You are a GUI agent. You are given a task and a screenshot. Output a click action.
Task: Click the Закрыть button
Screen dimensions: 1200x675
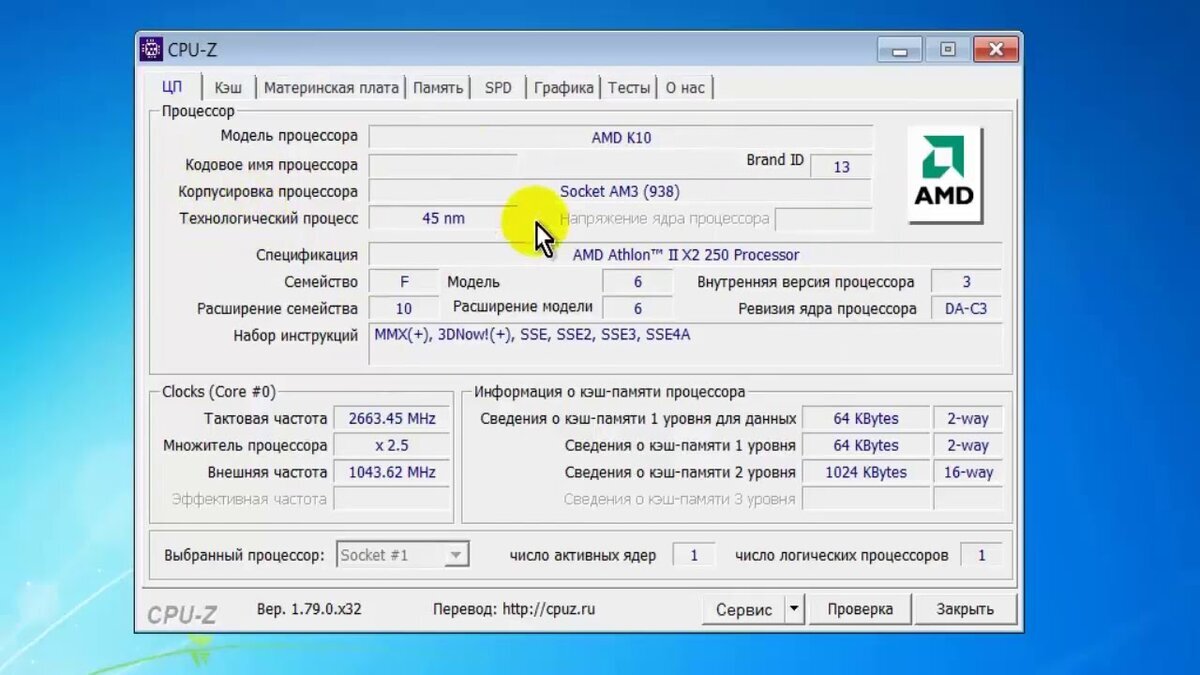coord(964,608)
